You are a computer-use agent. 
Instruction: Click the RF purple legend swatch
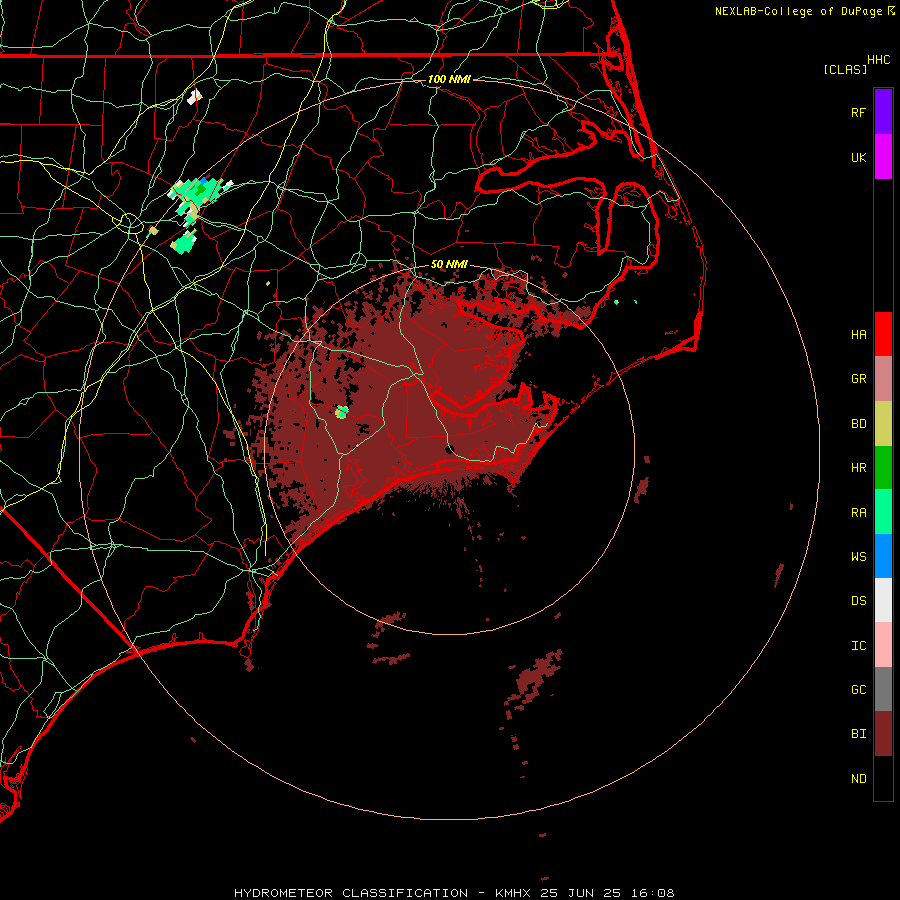coord(883,112)
